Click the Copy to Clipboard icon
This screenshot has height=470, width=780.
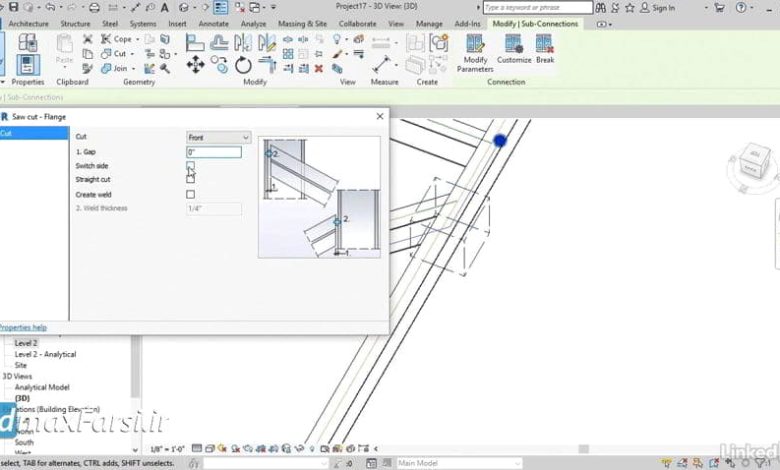(88, 54)
